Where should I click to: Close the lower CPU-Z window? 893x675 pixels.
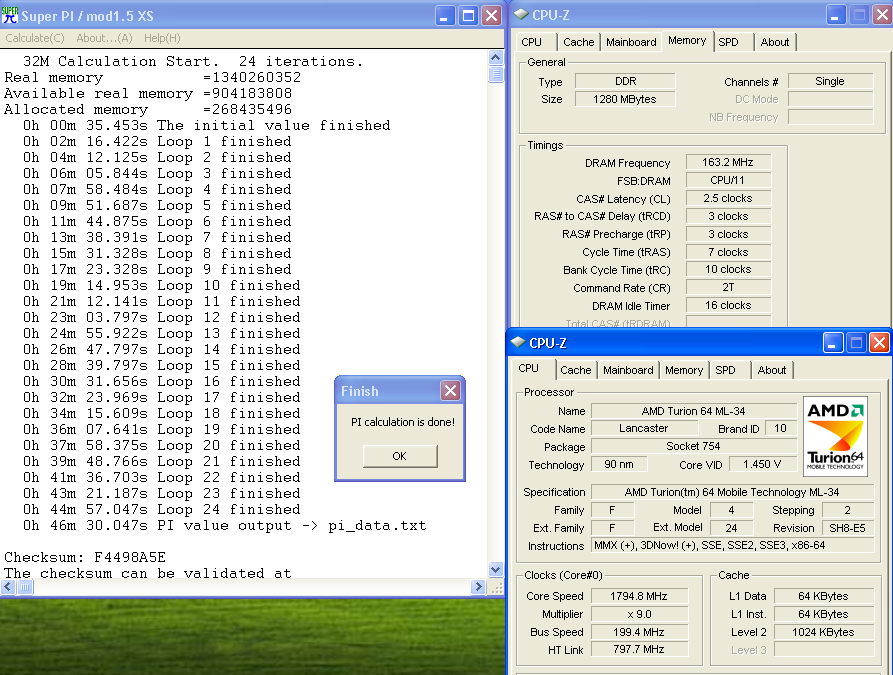click(879, 343)
